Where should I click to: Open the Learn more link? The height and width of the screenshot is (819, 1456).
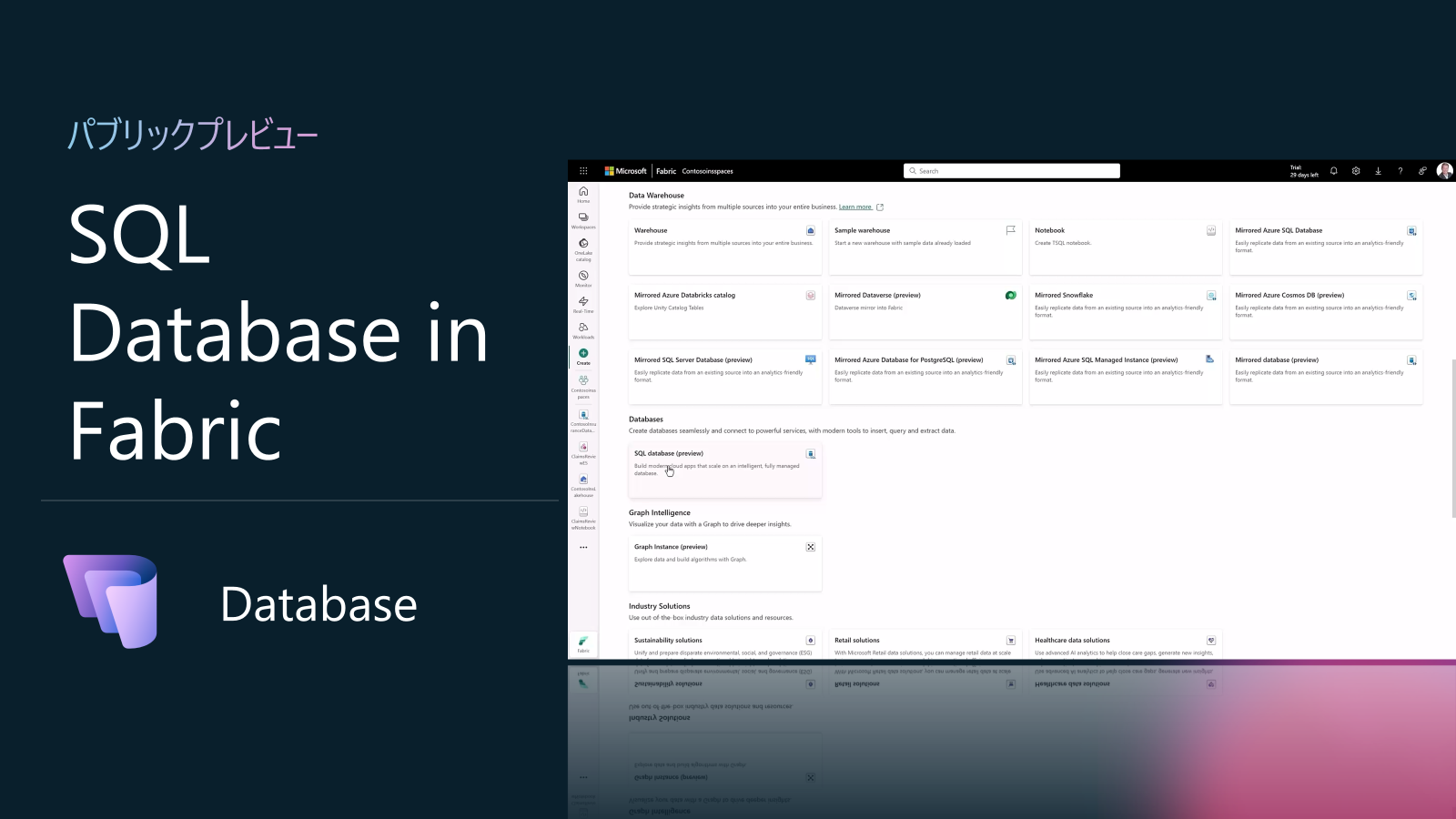tap(855, 207)
